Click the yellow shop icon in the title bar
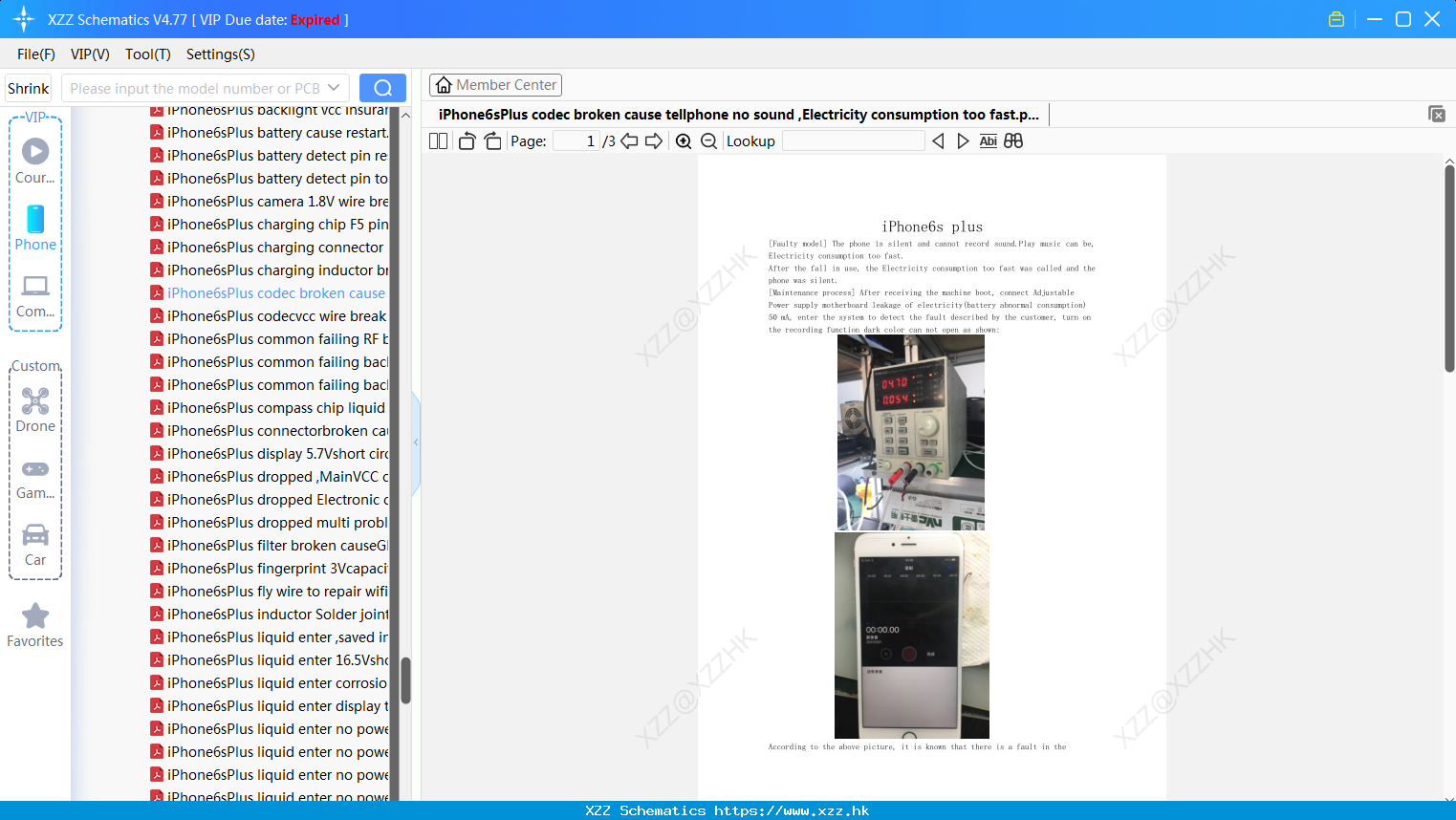The width and height of the screenshot is (1456, 820). tap(1336, 19)
